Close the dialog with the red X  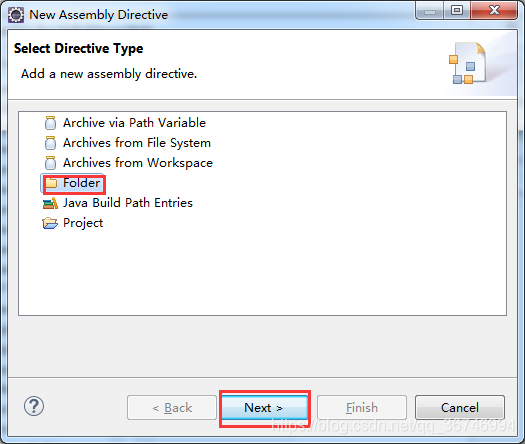(494, 10)
